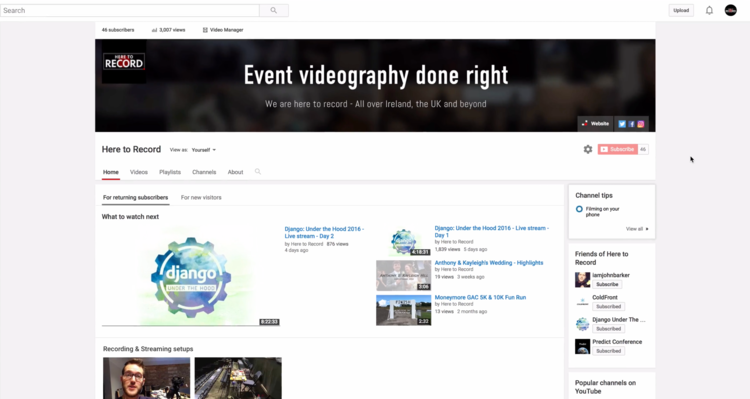
Task: Click the search magnifier button
Action: pyautogui.click(x=274, y=10)
